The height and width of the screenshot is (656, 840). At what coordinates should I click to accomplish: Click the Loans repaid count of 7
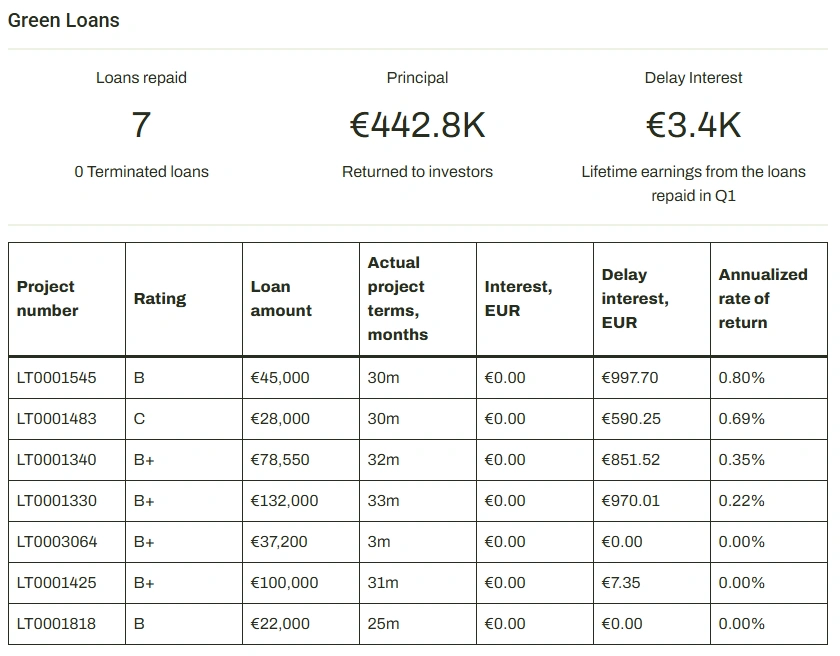[x=141, y=125]
